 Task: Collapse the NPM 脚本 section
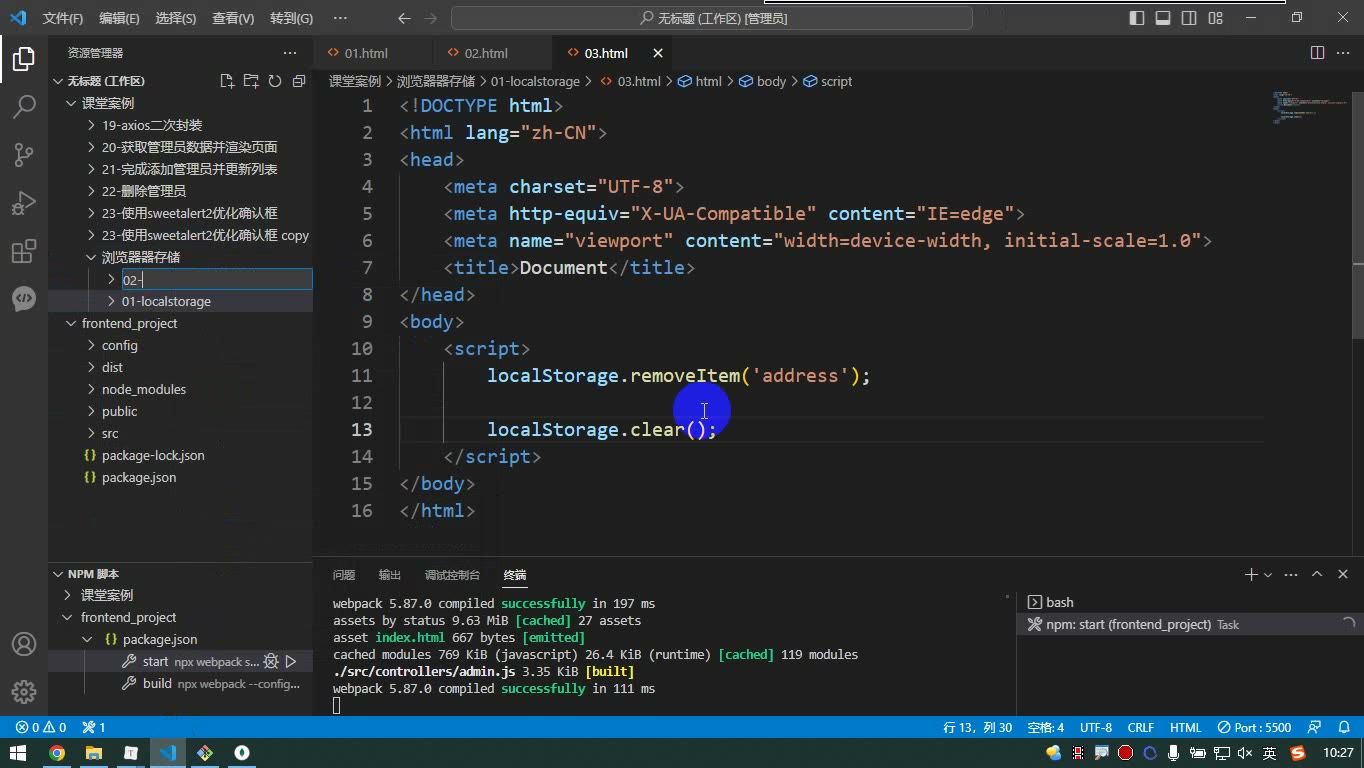point(93,574)
